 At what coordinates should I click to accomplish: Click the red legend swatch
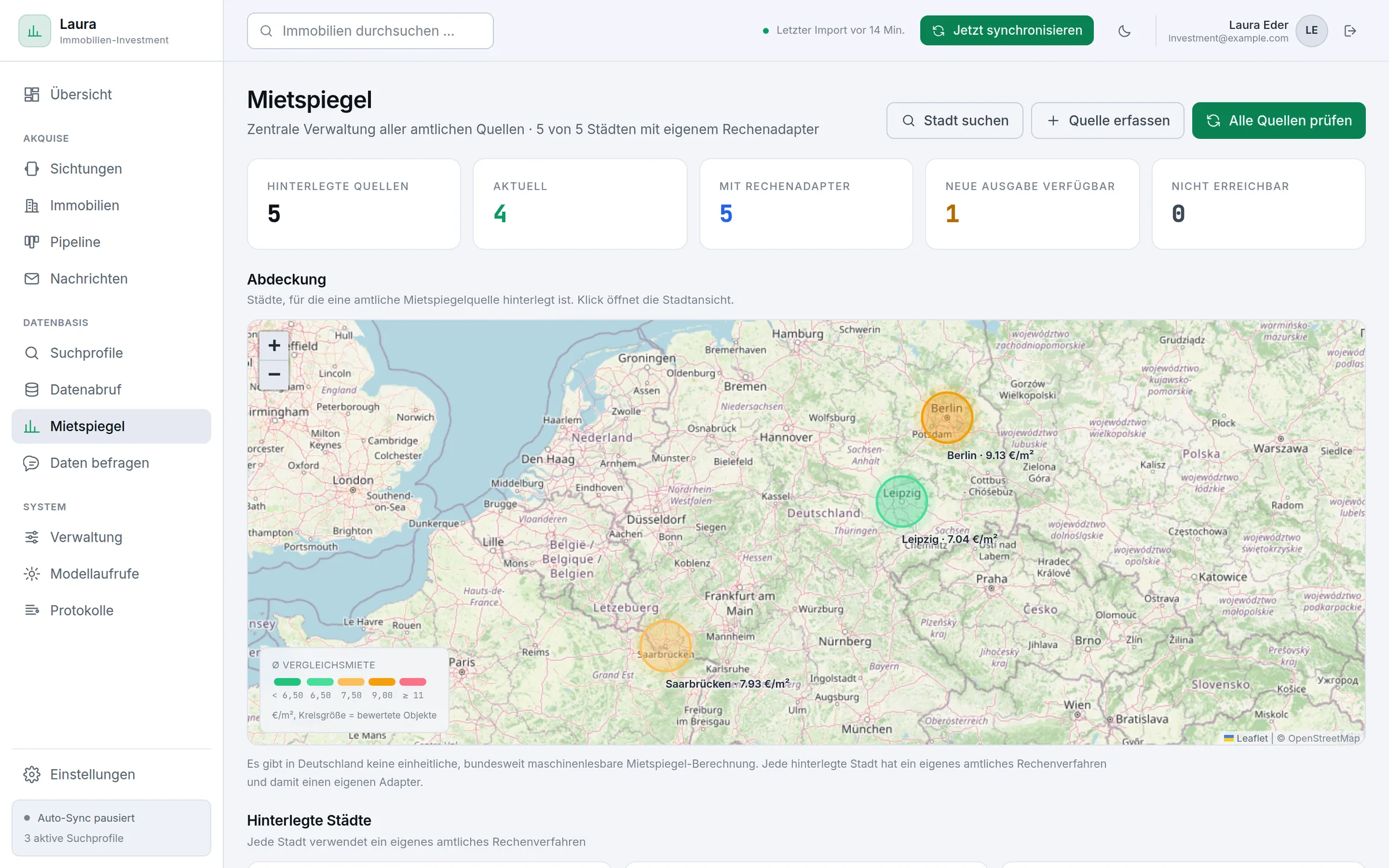(413, 682)
